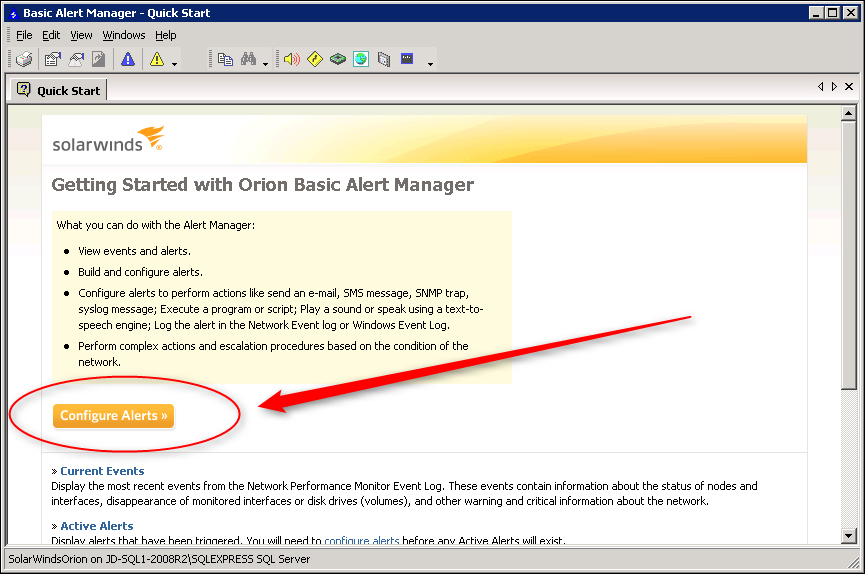The width and height of the screenshot is (865, 574).
Task: Click the speaker sound icon
Action: point(292,59)
